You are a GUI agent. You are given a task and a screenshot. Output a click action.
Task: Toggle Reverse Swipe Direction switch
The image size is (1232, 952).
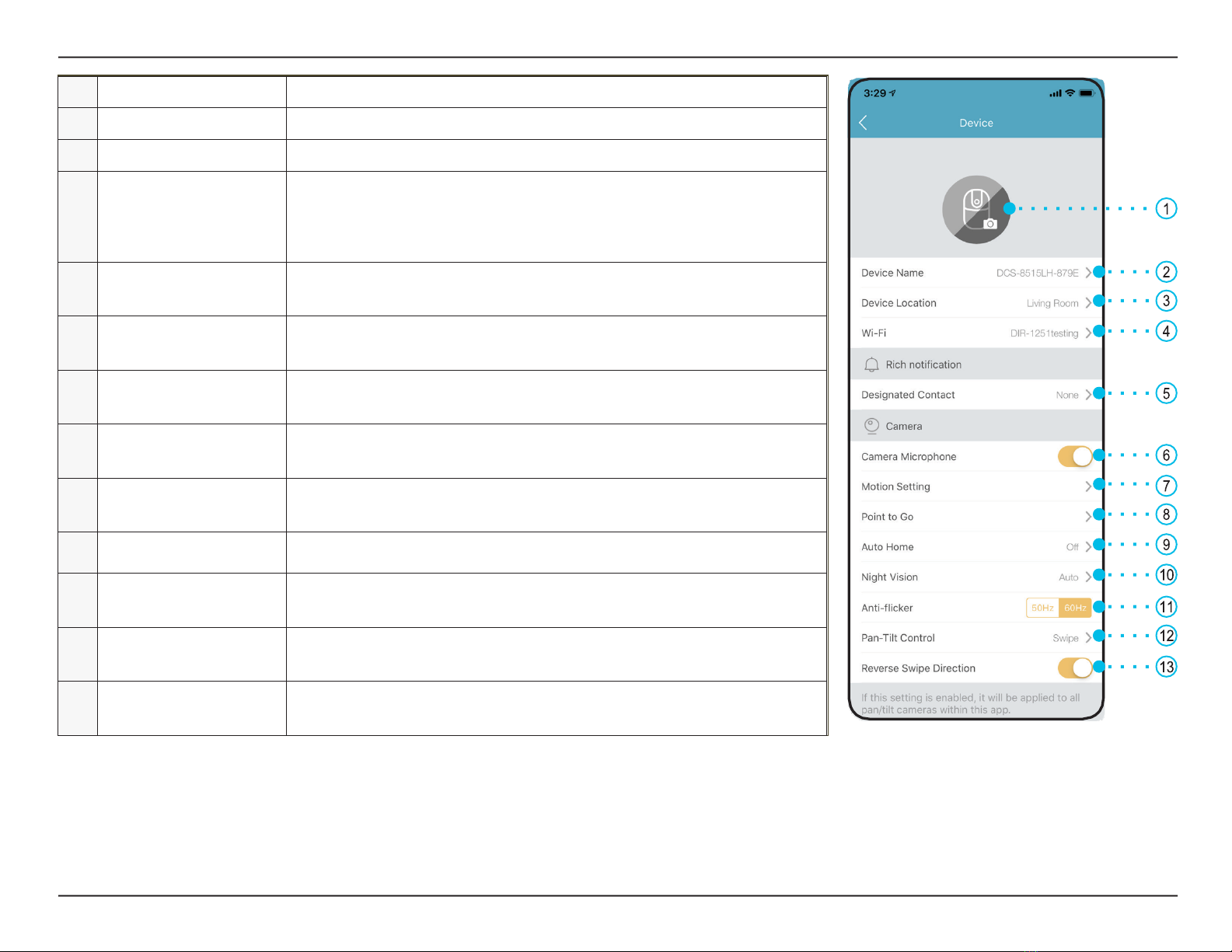pos(1075,668)
